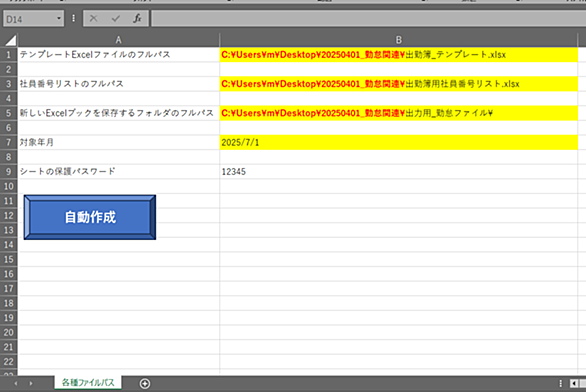Go to next sheet with right arrow

pos(31,383)
